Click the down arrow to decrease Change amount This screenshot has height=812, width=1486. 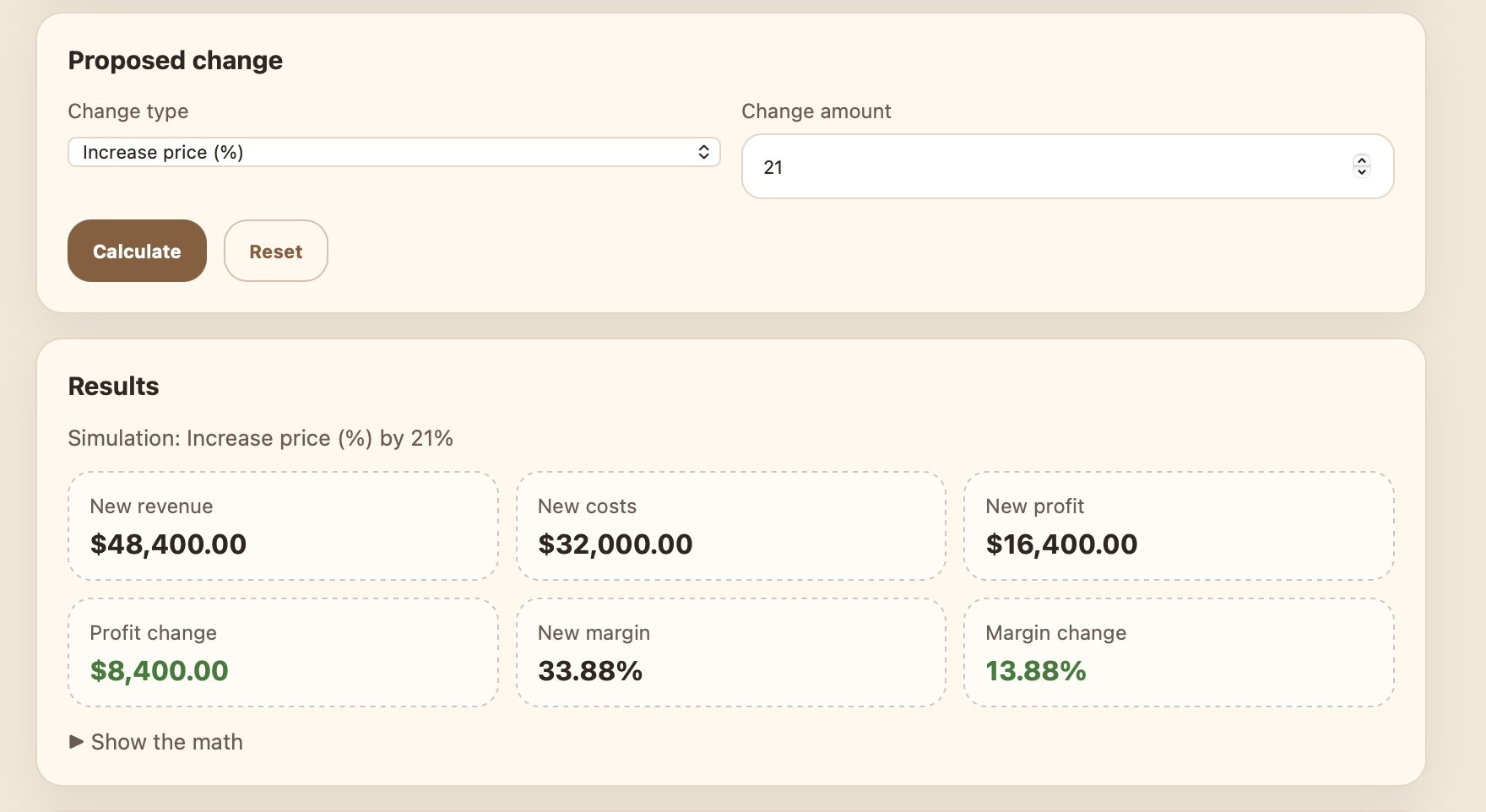[1361, 172]
